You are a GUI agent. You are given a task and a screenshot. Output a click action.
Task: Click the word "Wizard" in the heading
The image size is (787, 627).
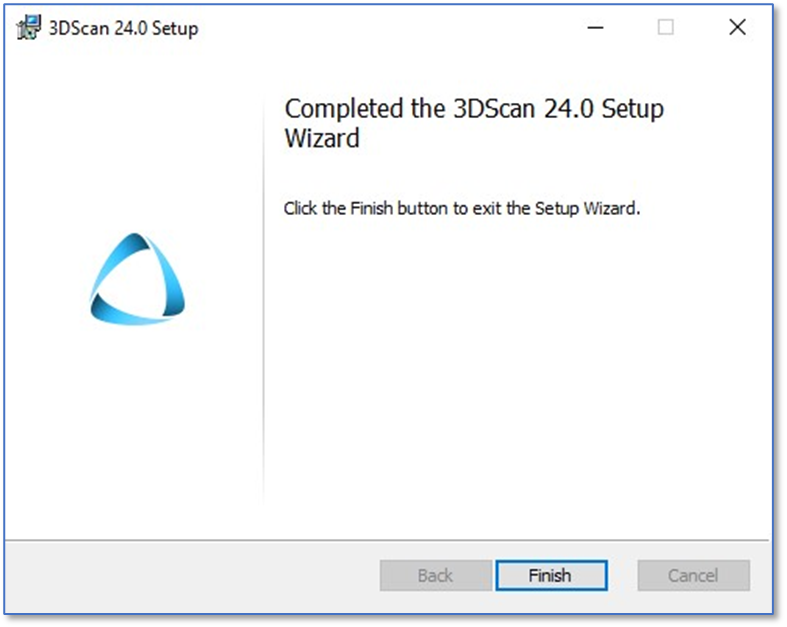point(322,138)
